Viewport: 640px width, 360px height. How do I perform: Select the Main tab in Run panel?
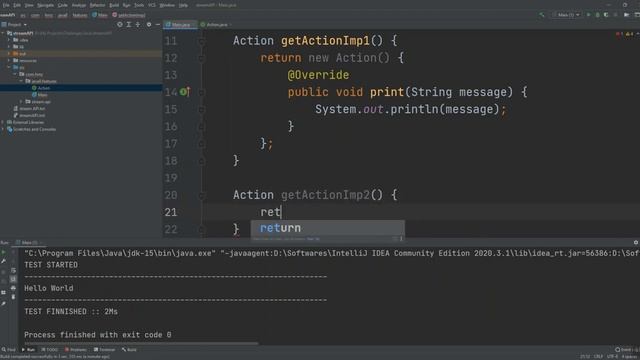29,242
